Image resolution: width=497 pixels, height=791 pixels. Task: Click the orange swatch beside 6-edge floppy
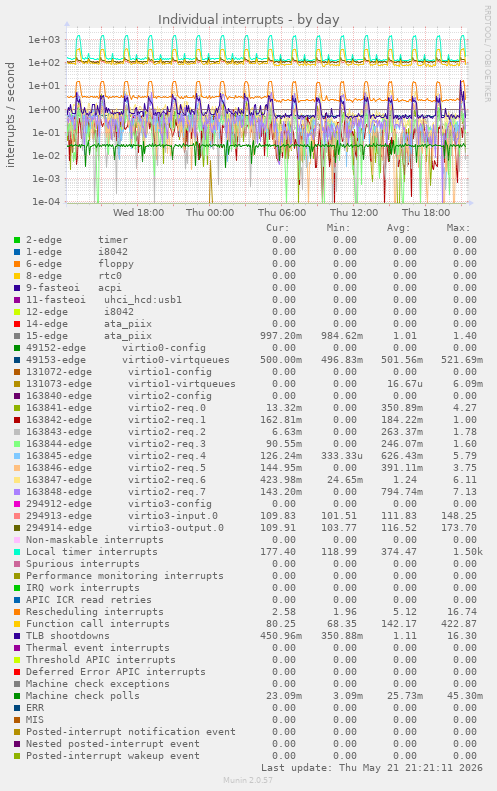17,264
